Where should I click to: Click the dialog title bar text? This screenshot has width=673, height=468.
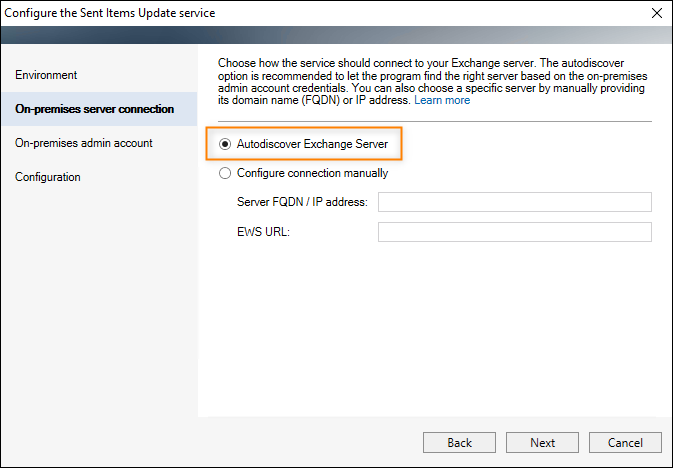pos(109,13)
